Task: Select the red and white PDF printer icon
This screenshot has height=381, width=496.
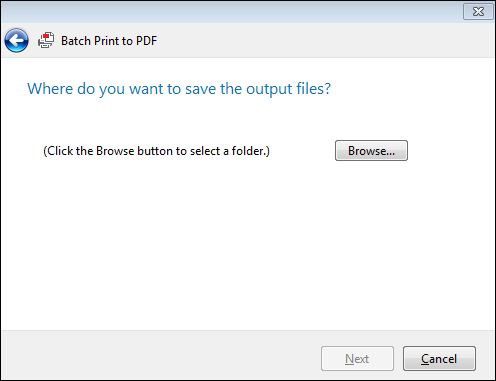Action: pyautogui.click(x=46, y=40)
